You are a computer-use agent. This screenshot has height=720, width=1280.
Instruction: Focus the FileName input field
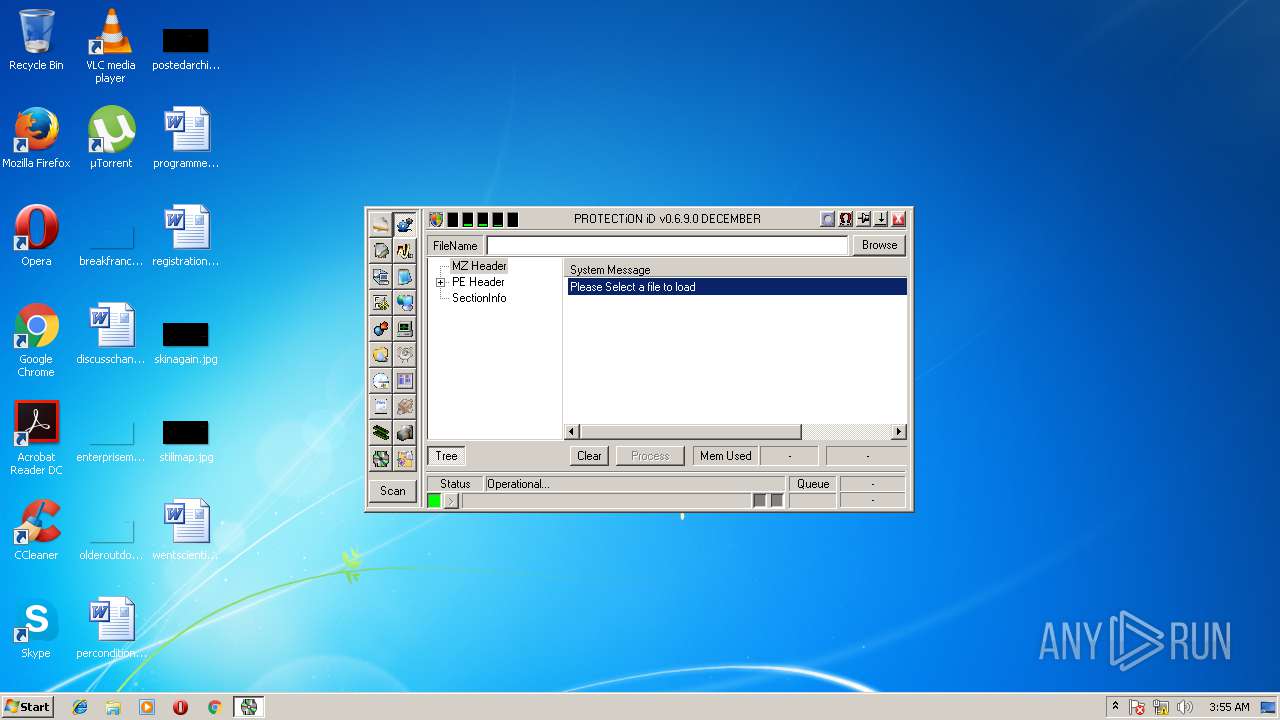(667, 245)
